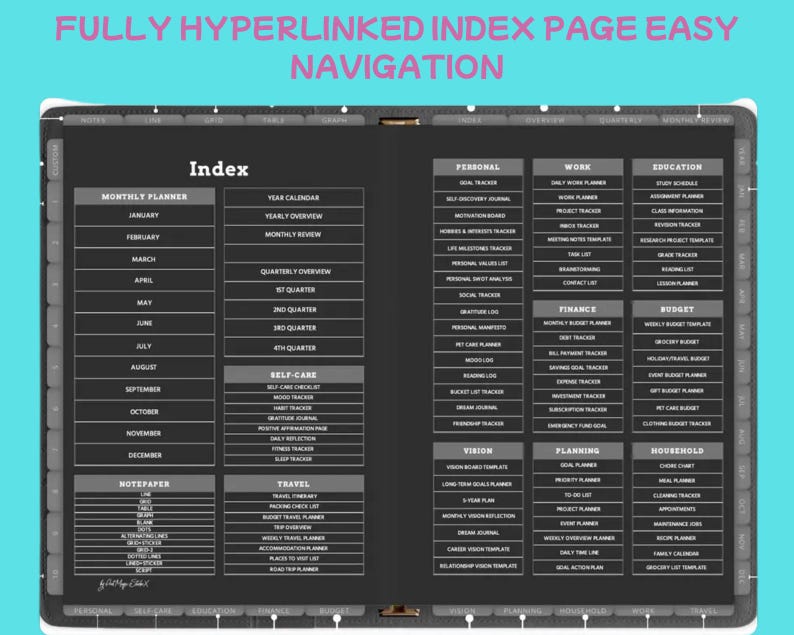Open the Weekly Budget Template link

[677, 325]
